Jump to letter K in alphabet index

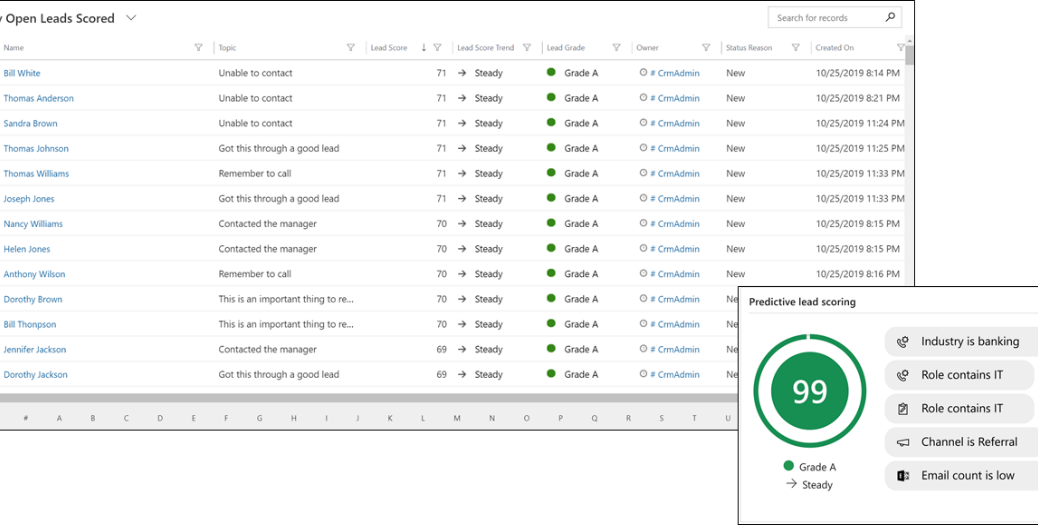click(x=390, y=418)
